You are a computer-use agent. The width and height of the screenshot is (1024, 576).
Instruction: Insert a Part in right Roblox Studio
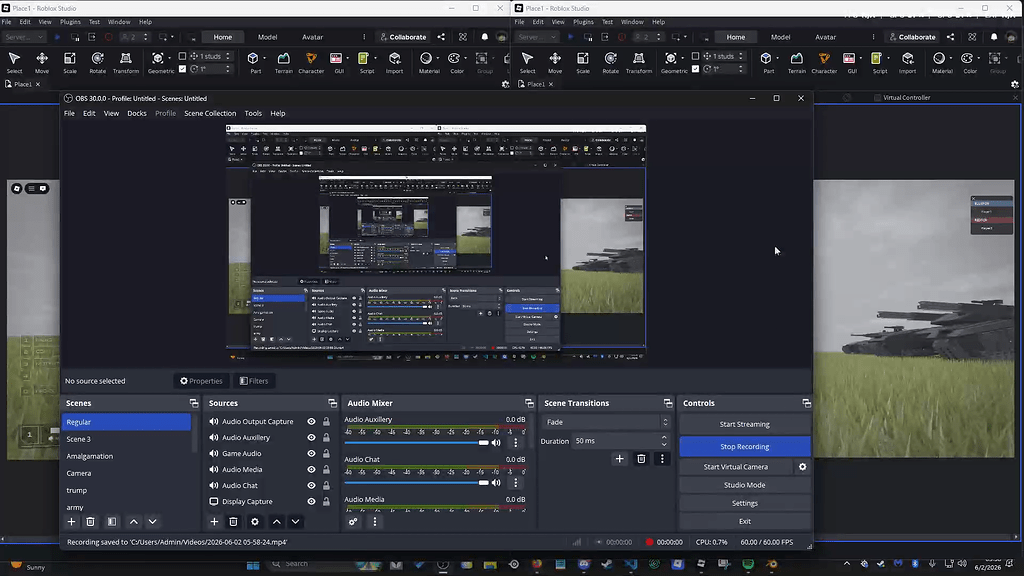tap(767, 63)
